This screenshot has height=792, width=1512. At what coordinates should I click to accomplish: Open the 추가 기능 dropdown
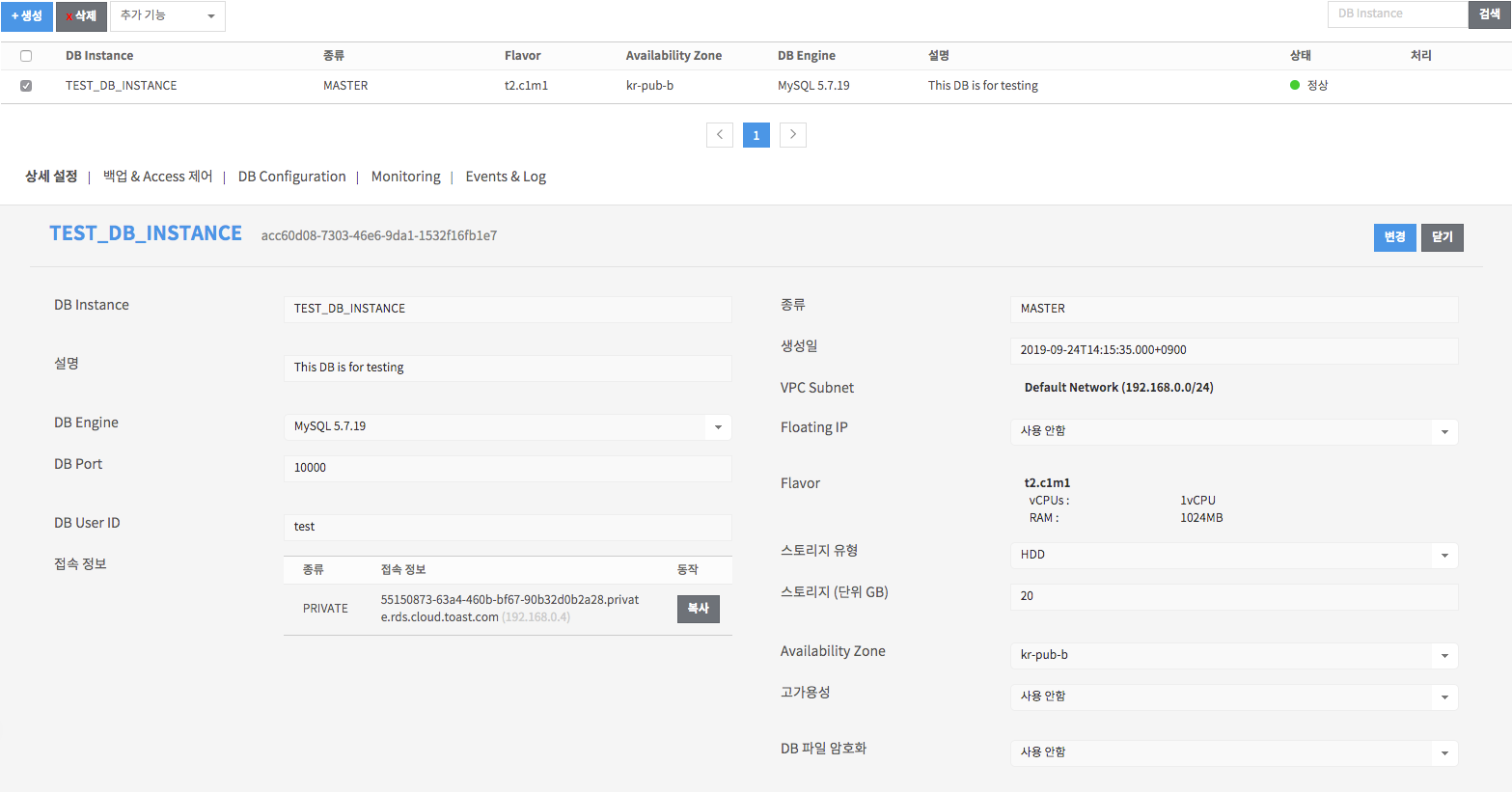click(x=168, y=16)
